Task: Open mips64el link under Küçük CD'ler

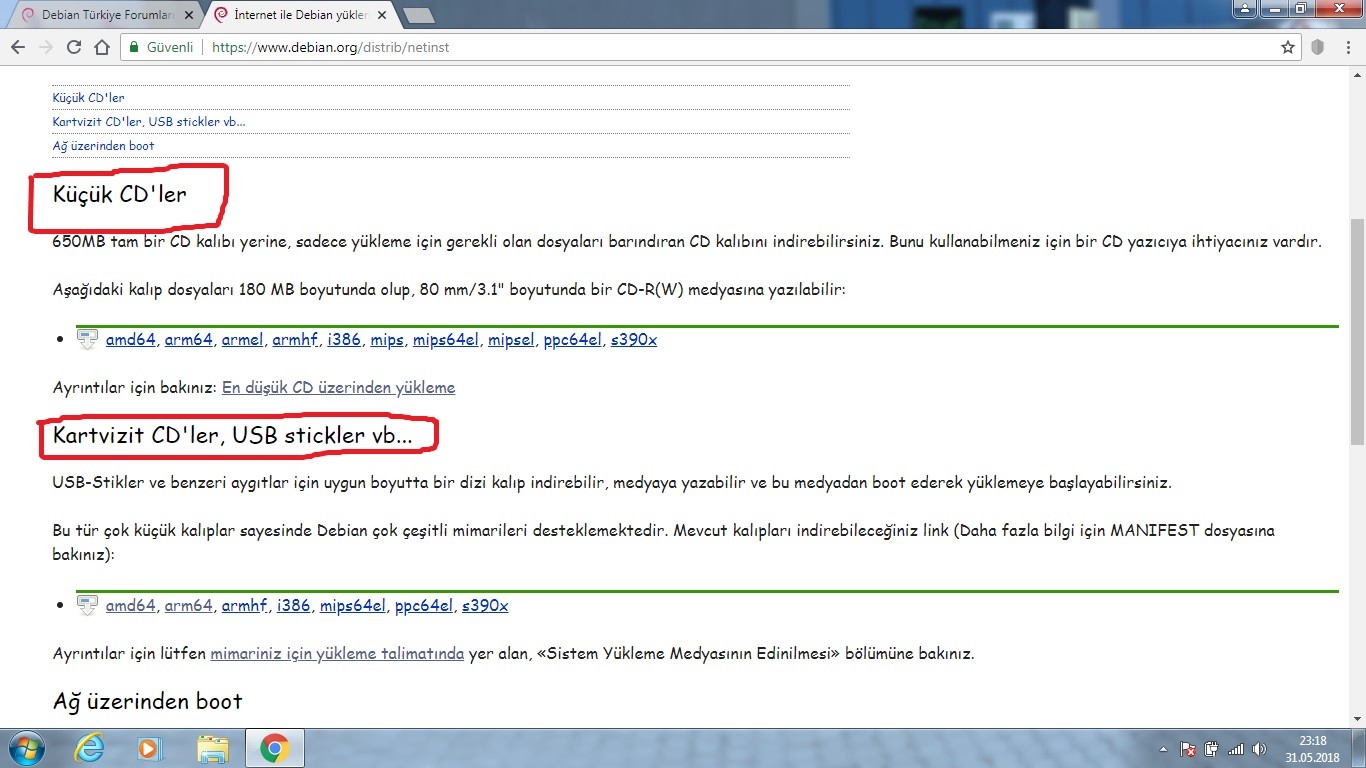Action: (x=446, y=340)
